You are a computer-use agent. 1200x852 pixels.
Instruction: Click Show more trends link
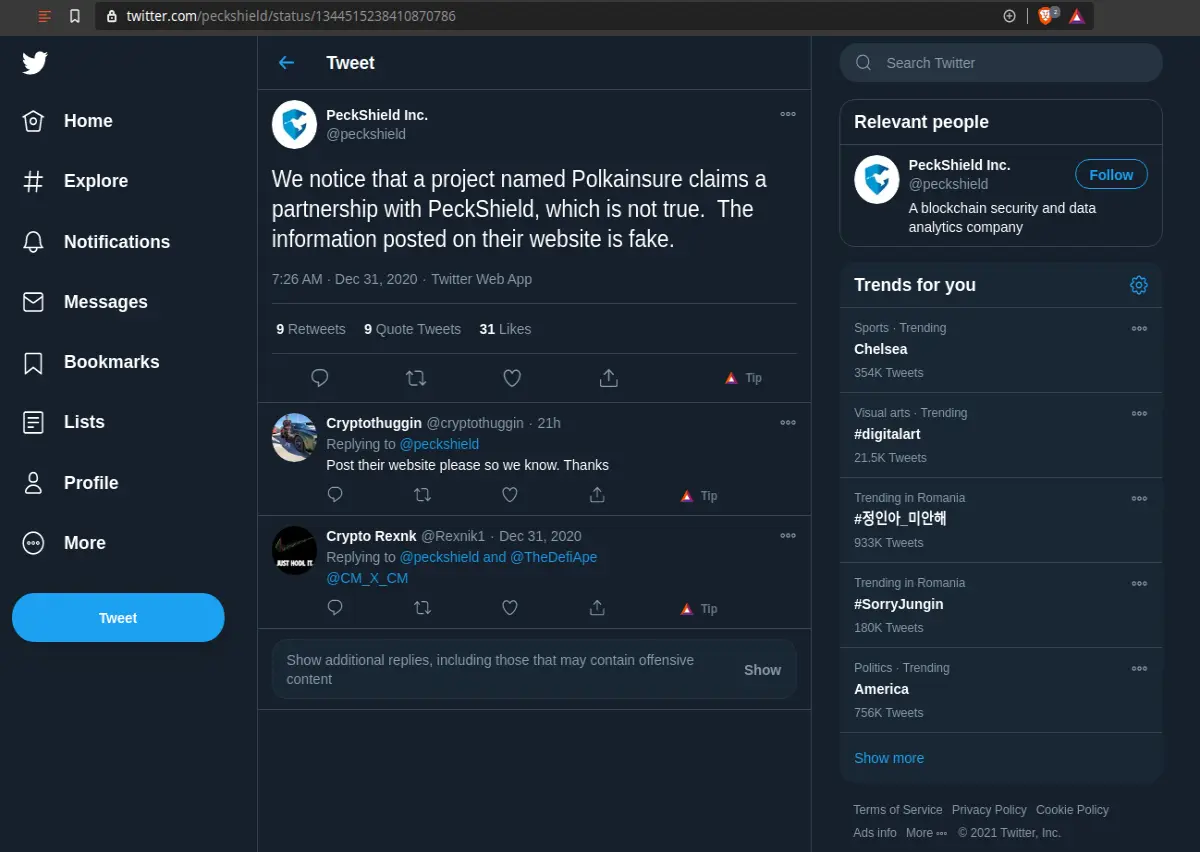889,758
